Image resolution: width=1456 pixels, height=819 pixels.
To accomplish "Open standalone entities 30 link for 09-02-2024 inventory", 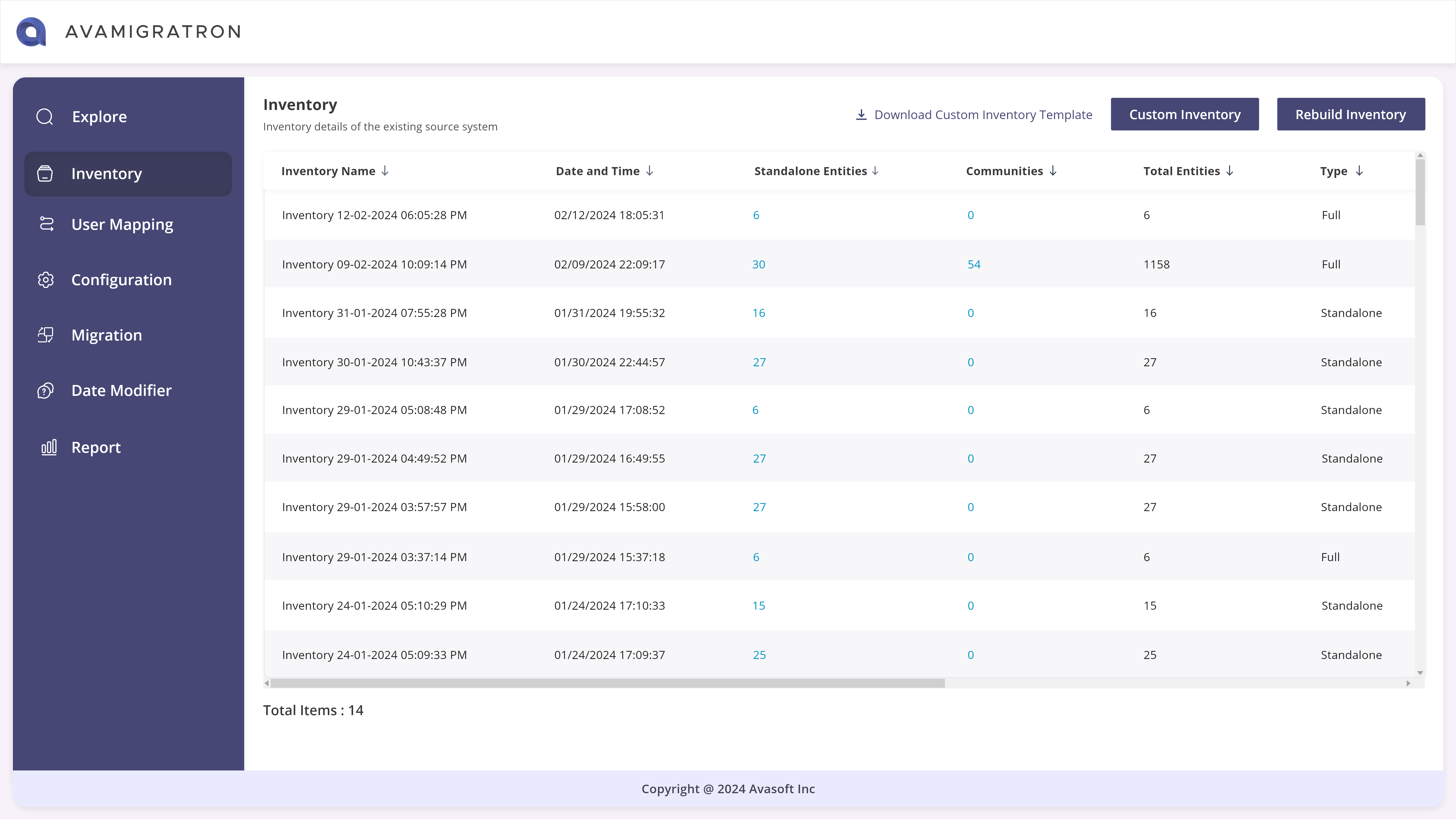I will click(x=759, y=264).
